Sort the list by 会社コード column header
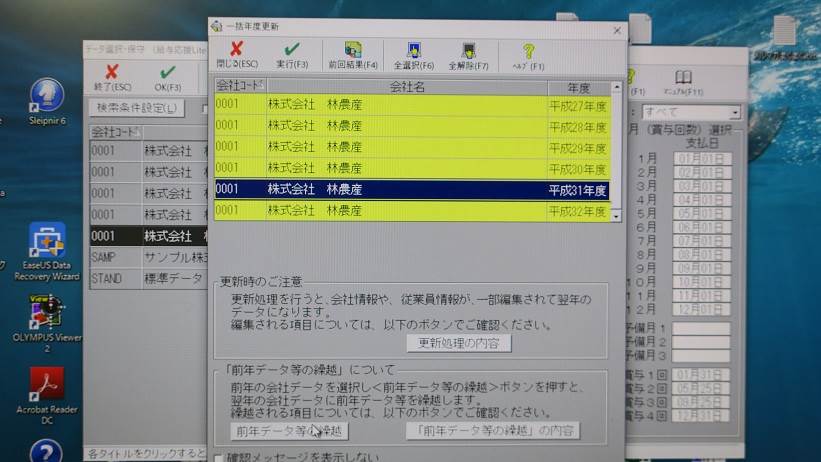The height and width of the screenshot is (462, 821). (238, 87)
